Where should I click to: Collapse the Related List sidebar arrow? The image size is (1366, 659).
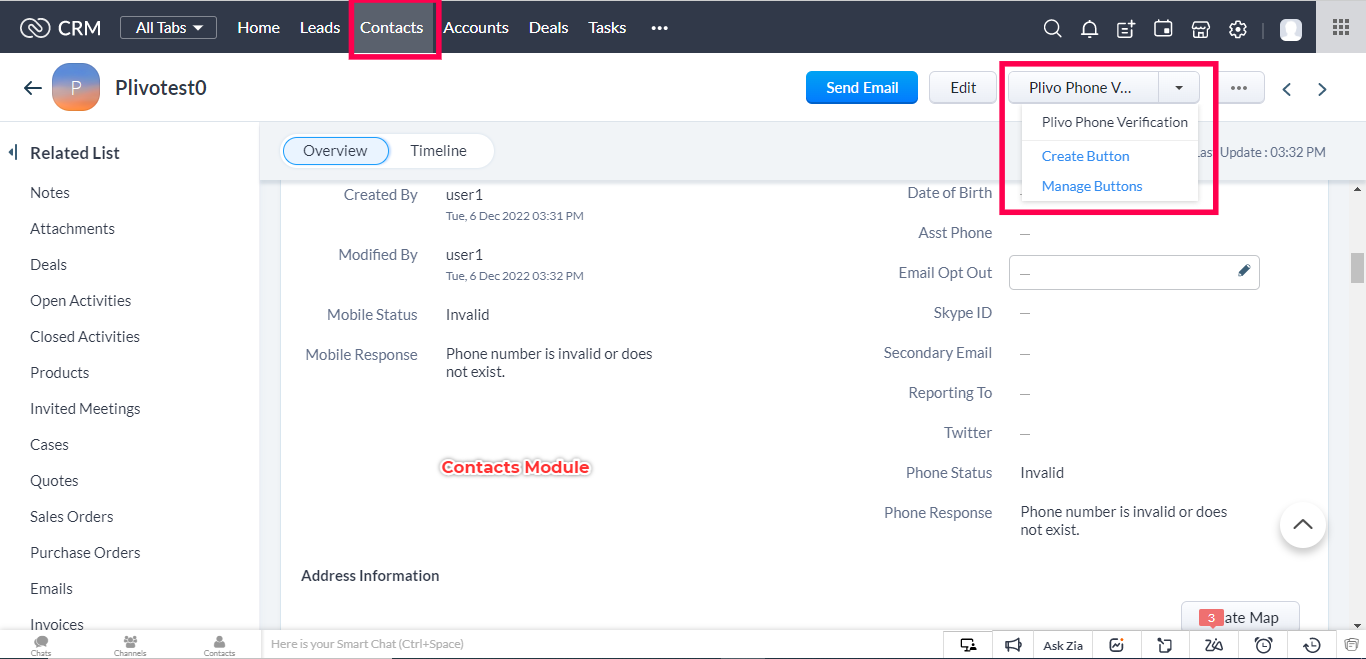pyautogui.click(x=13, y=152)
